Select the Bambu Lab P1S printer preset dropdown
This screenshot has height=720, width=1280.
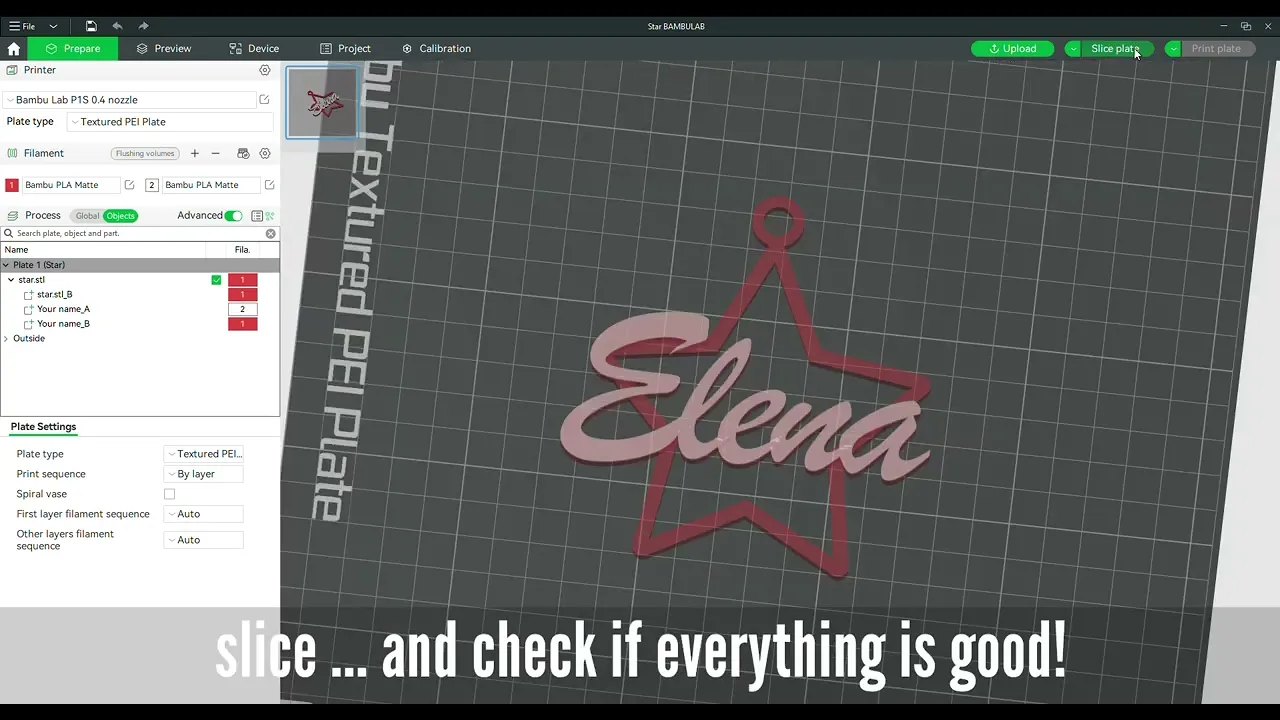pos(130,100)
